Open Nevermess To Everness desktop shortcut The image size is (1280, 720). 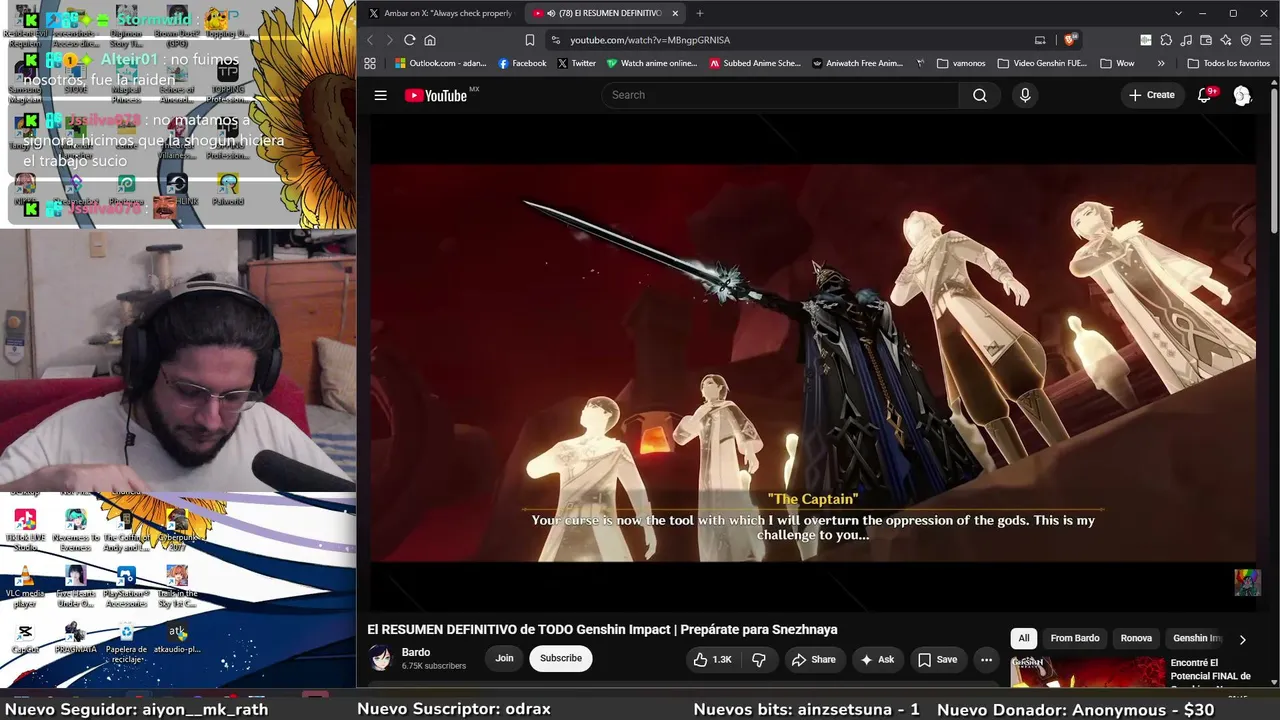[x=76, y=530]
